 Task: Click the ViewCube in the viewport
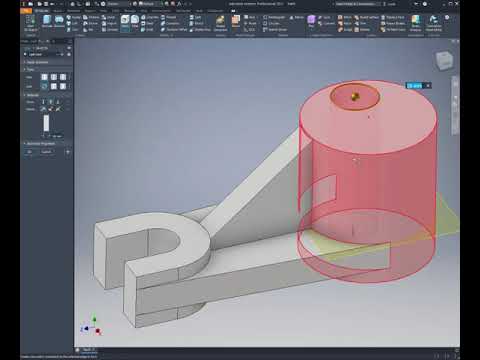(x=444, y=60)
